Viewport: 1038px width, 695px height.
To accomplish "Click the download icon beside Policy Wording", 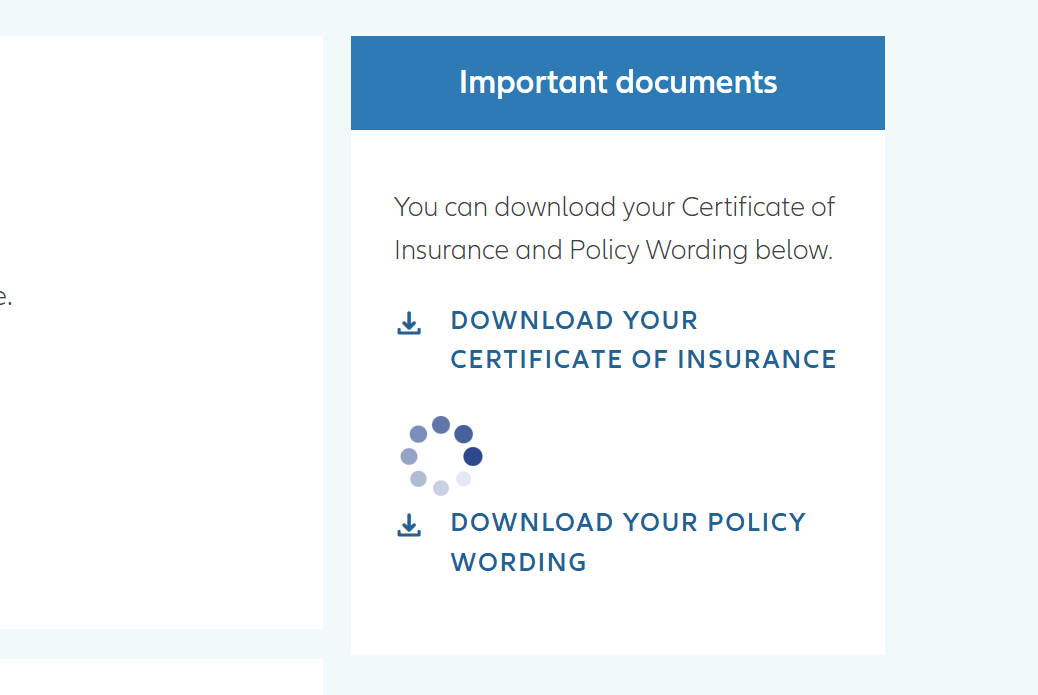I will tap(409, 525).
